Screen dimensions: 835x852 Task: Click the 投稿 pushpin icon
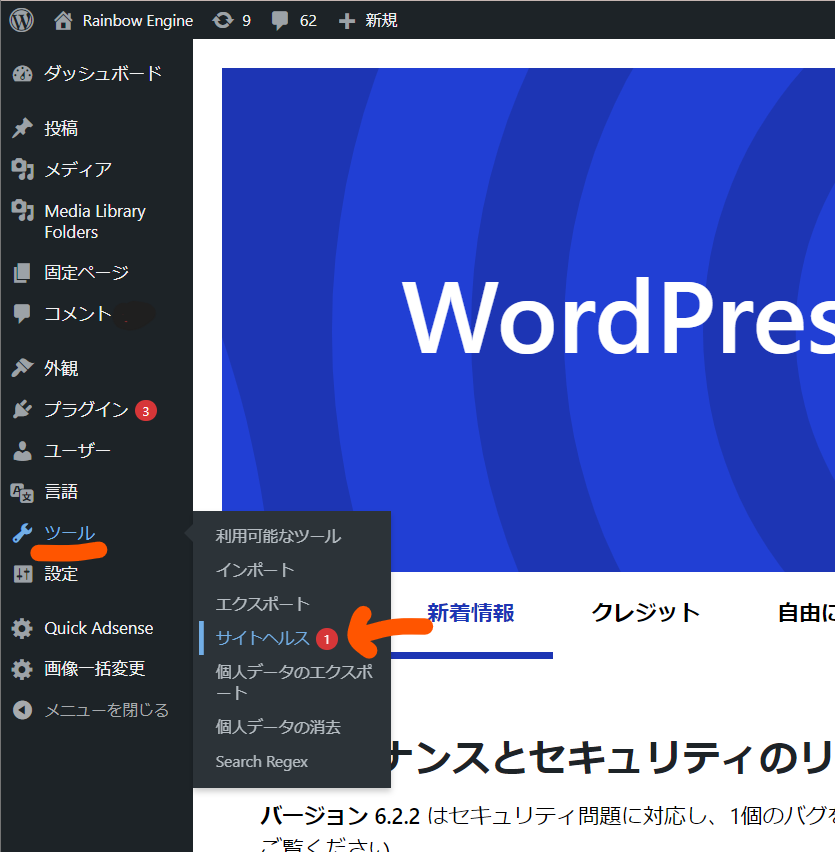[22, 128]
